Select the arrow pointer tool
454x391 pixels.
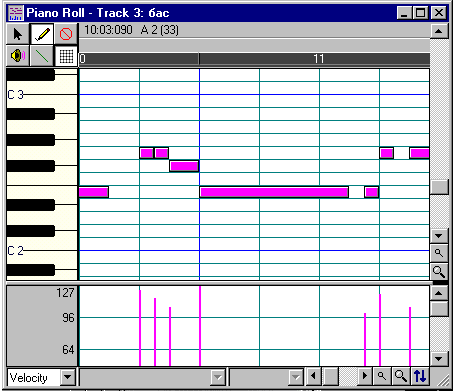(x=18, y=34)
